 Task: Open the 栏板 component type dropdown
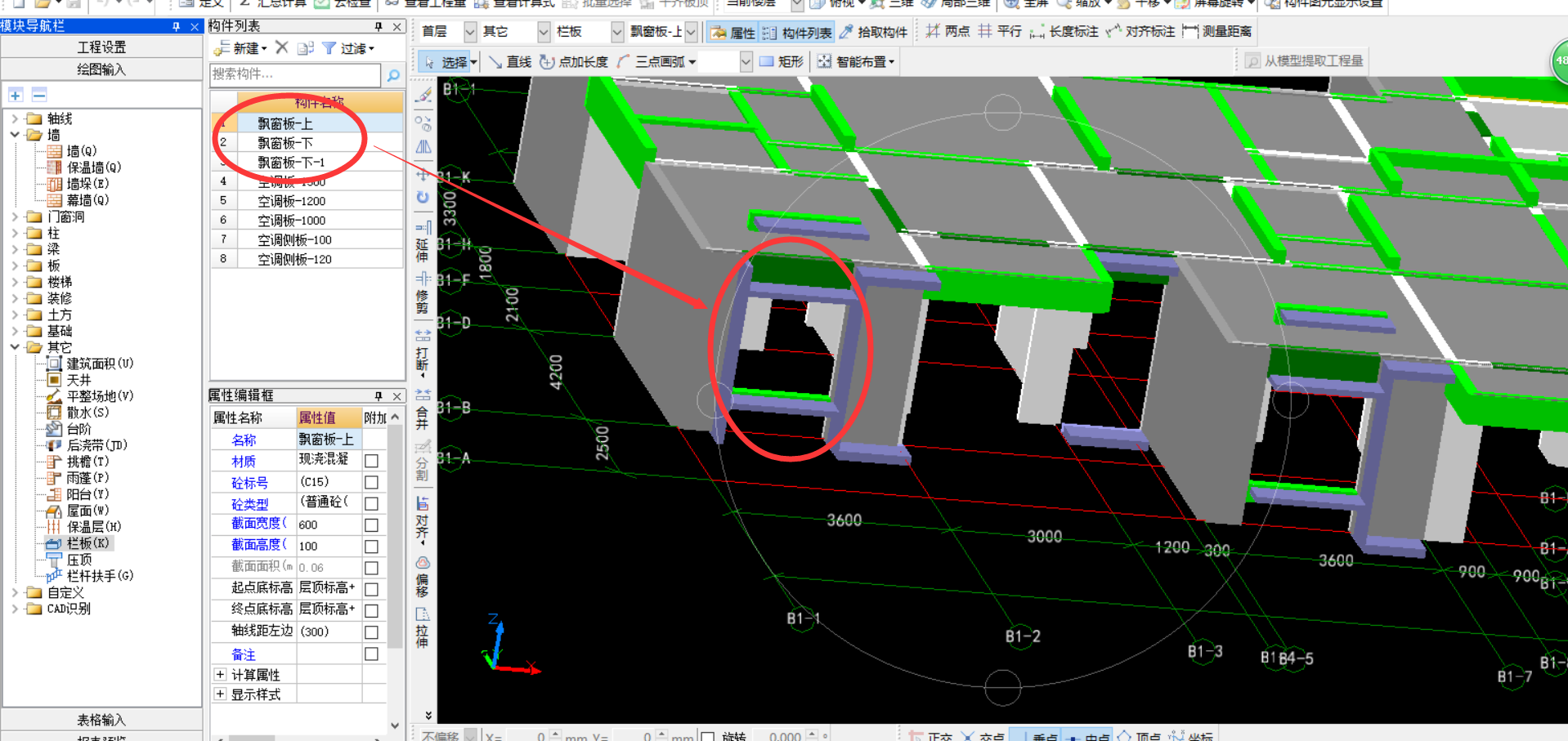(x=617, y=32)
